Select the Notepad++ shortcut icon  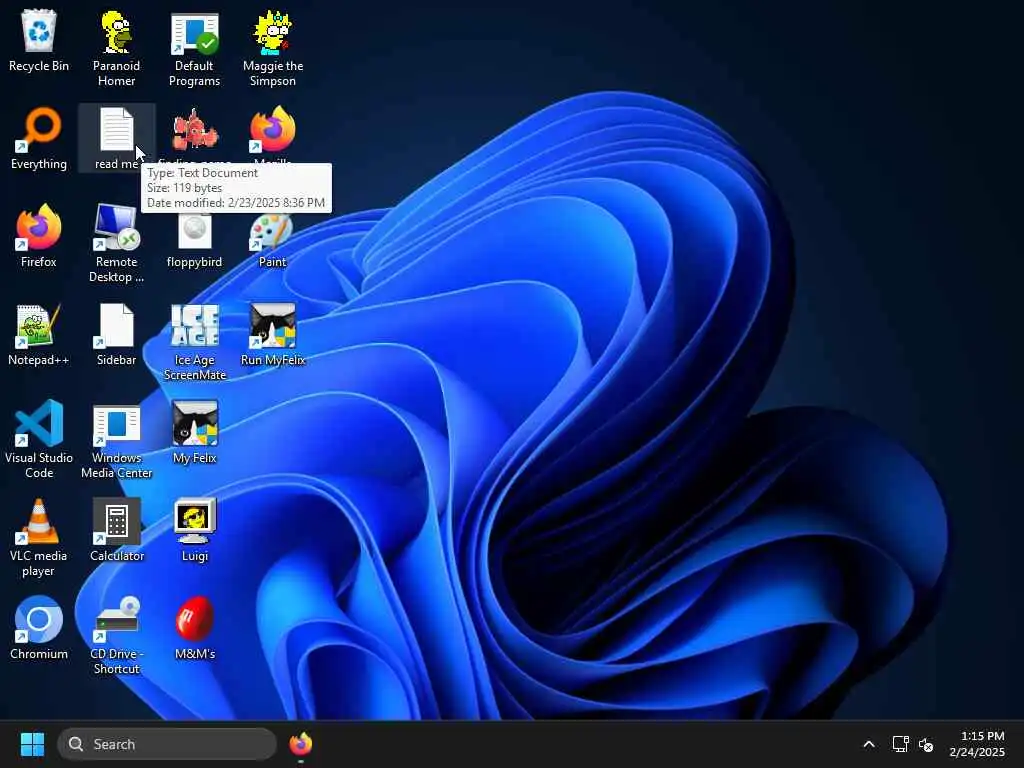pos(39,335)
